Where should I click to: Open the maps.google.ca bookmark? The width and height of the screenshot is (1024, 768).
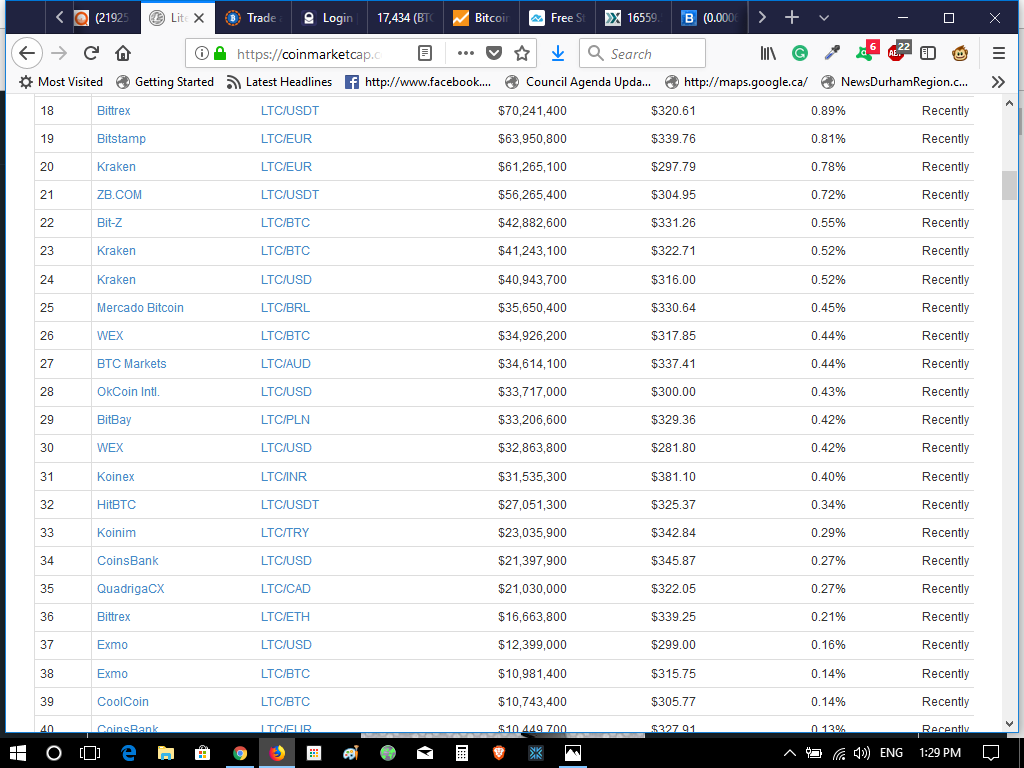pos(736,82)
